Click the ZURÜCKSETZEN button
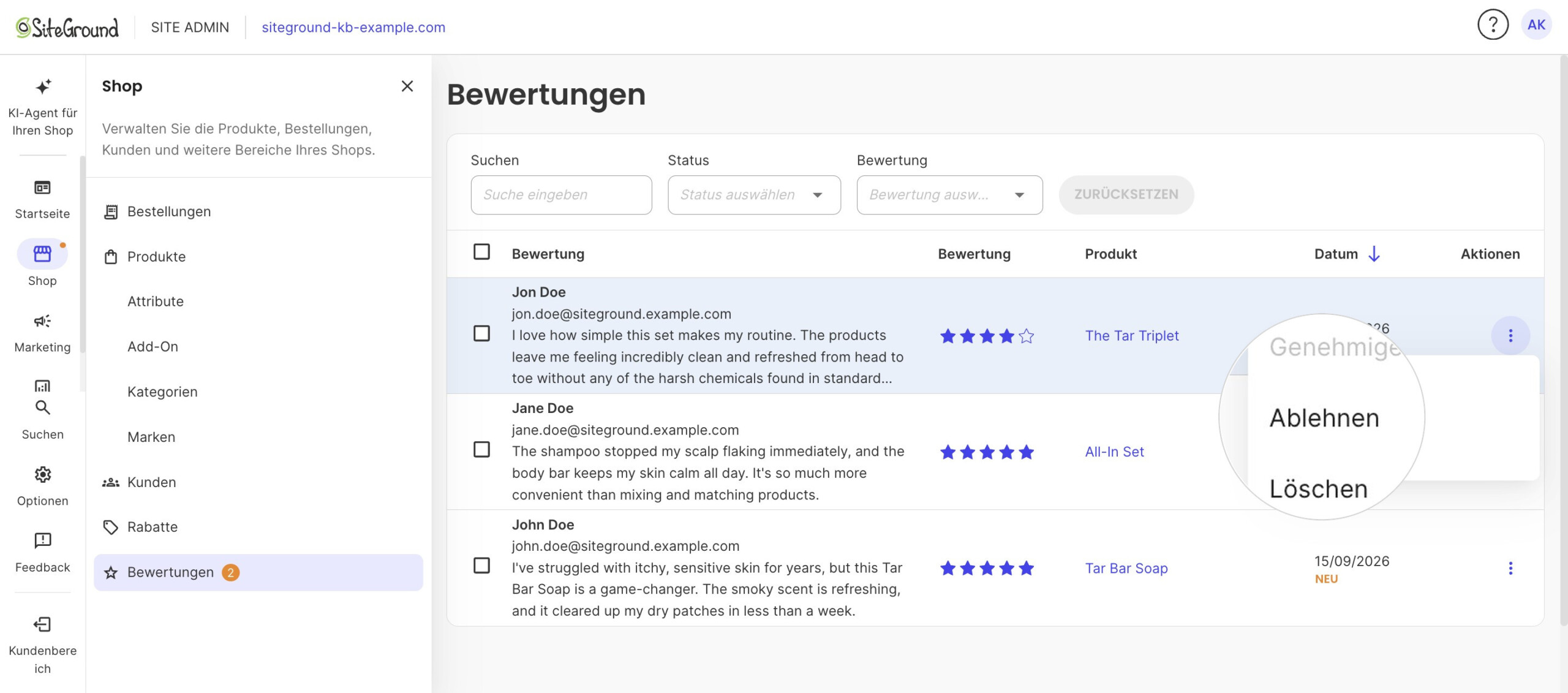Viewport: 1568px width, 693px height. [1126, 195]
